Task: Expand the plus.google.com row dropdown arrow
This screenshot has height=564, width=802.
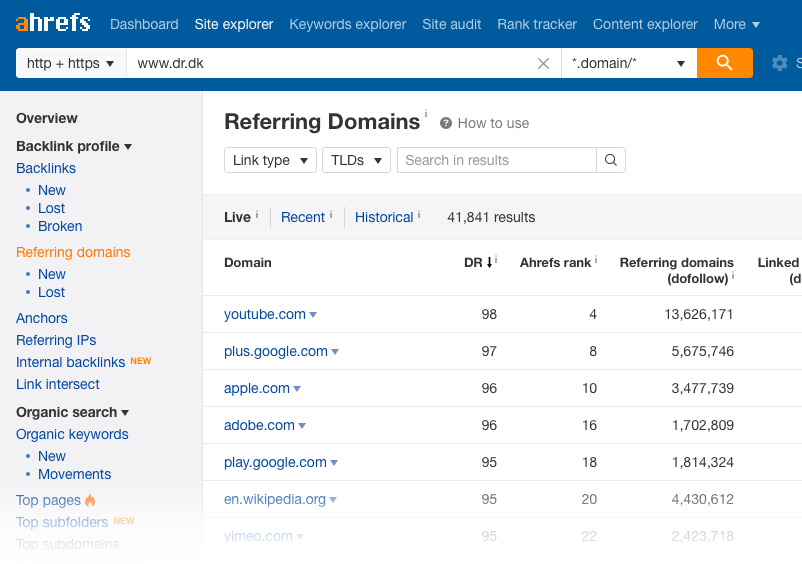Action: click(x=335, y=352)
